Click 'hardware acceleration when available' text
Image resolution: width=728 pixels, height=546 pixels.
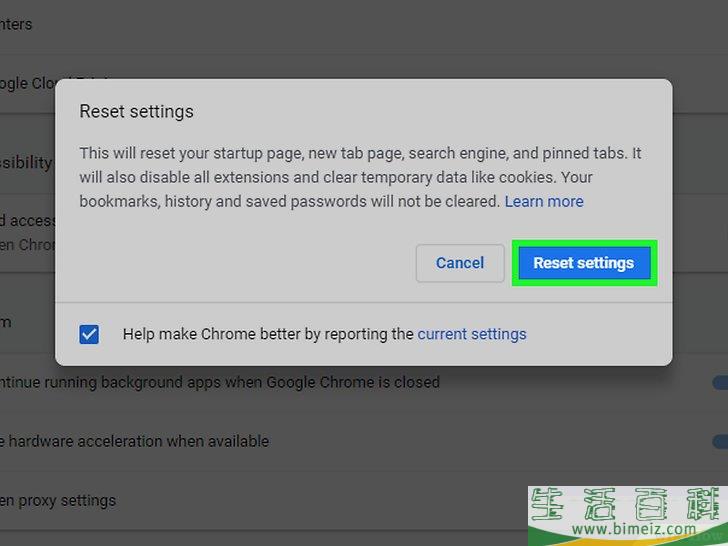138,441
